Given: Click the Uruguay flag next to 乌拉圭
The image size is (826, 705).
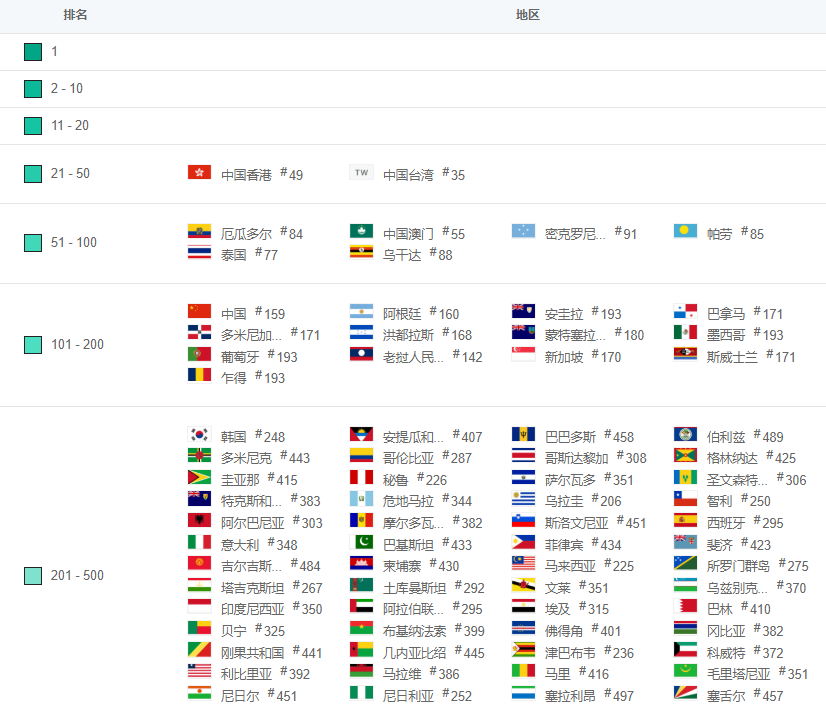Looking at the screenshot, I should click(523, 498).
